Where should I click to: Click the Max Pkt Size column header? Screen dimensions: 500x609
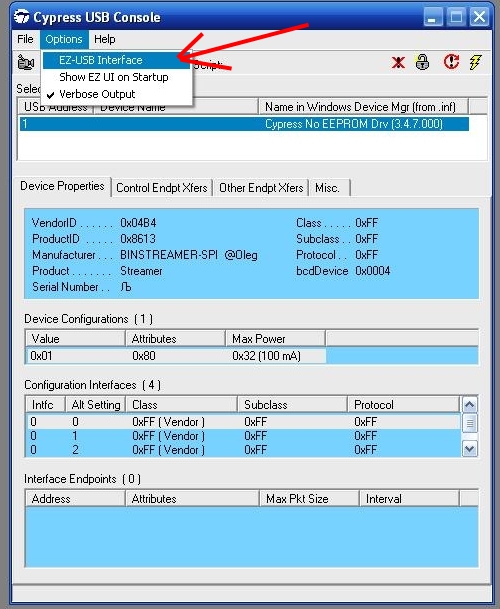coord(309,499)
